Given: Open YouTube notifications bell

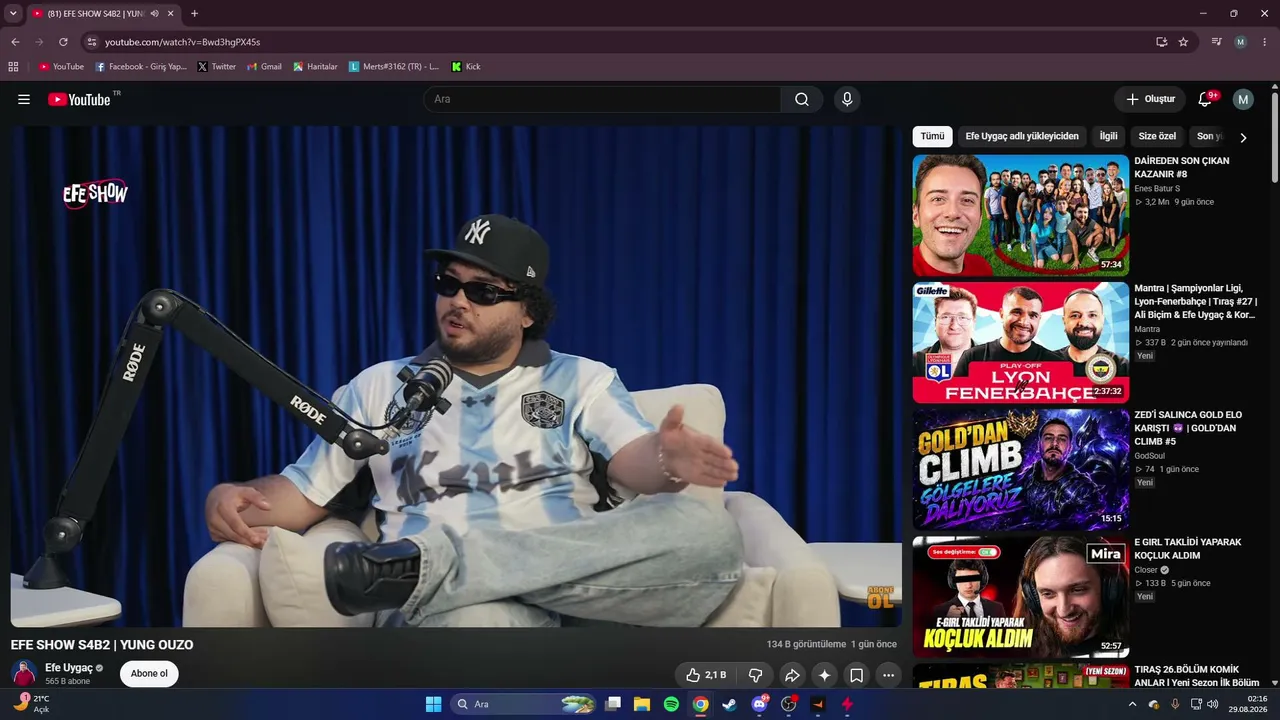Looking at the screenshot, I should [x=1205, y=99].
